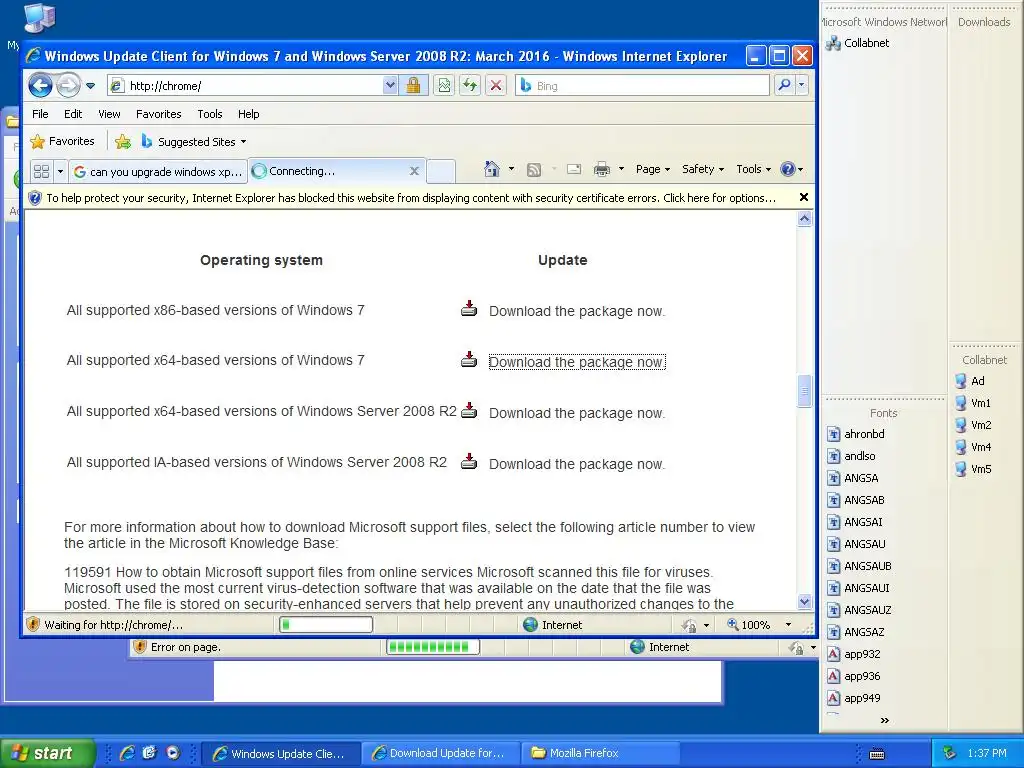Click Add to Favorites Bar icon

[x=123, y=142]
